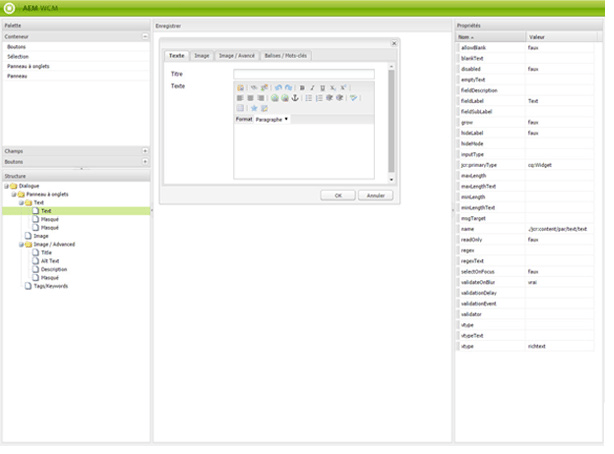Click the allowBlank property name
614x454 pixels.
(473, 48)
